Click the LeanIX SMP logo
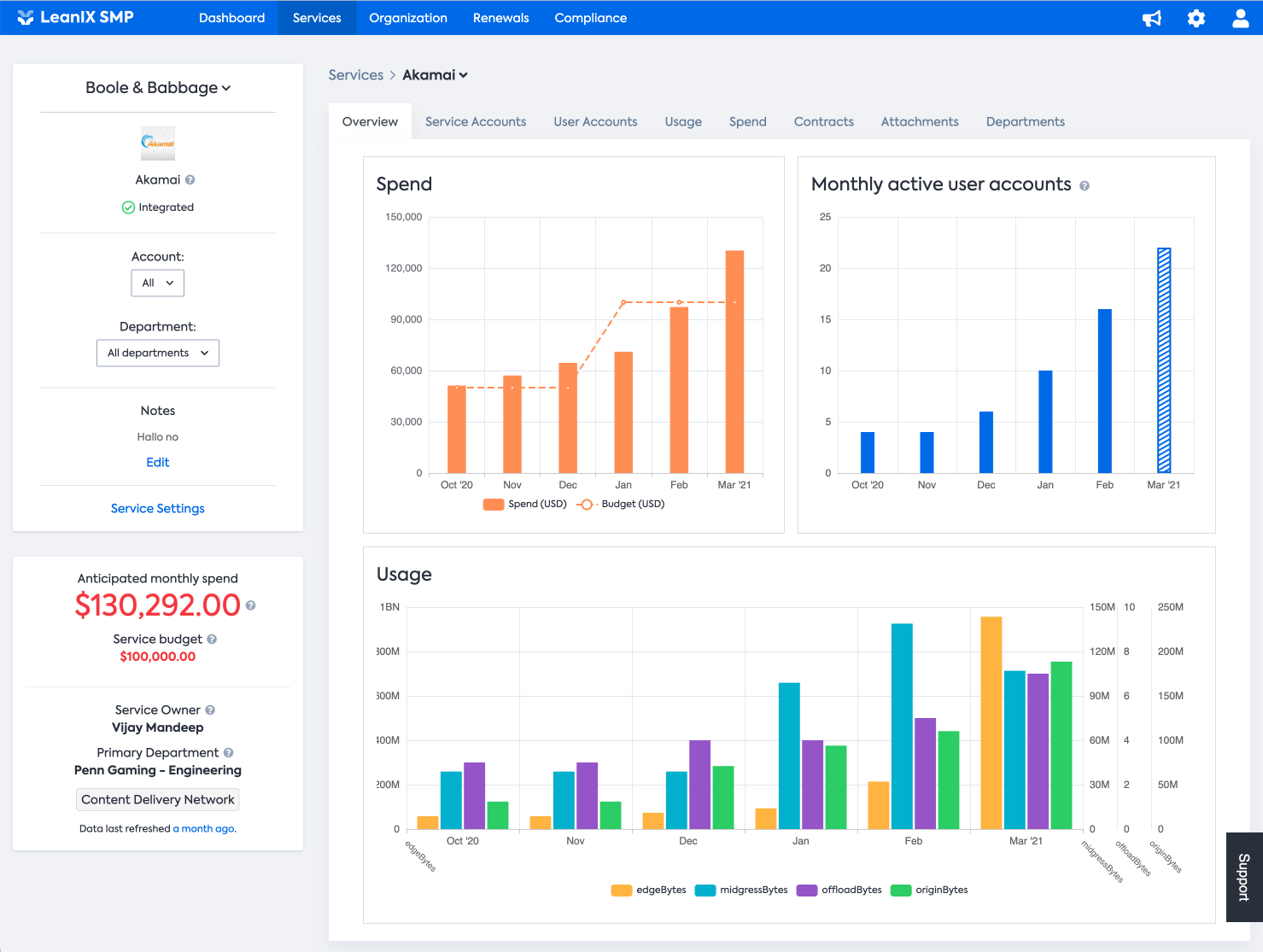Screen dimensions: 1263x952 (75, 17)
